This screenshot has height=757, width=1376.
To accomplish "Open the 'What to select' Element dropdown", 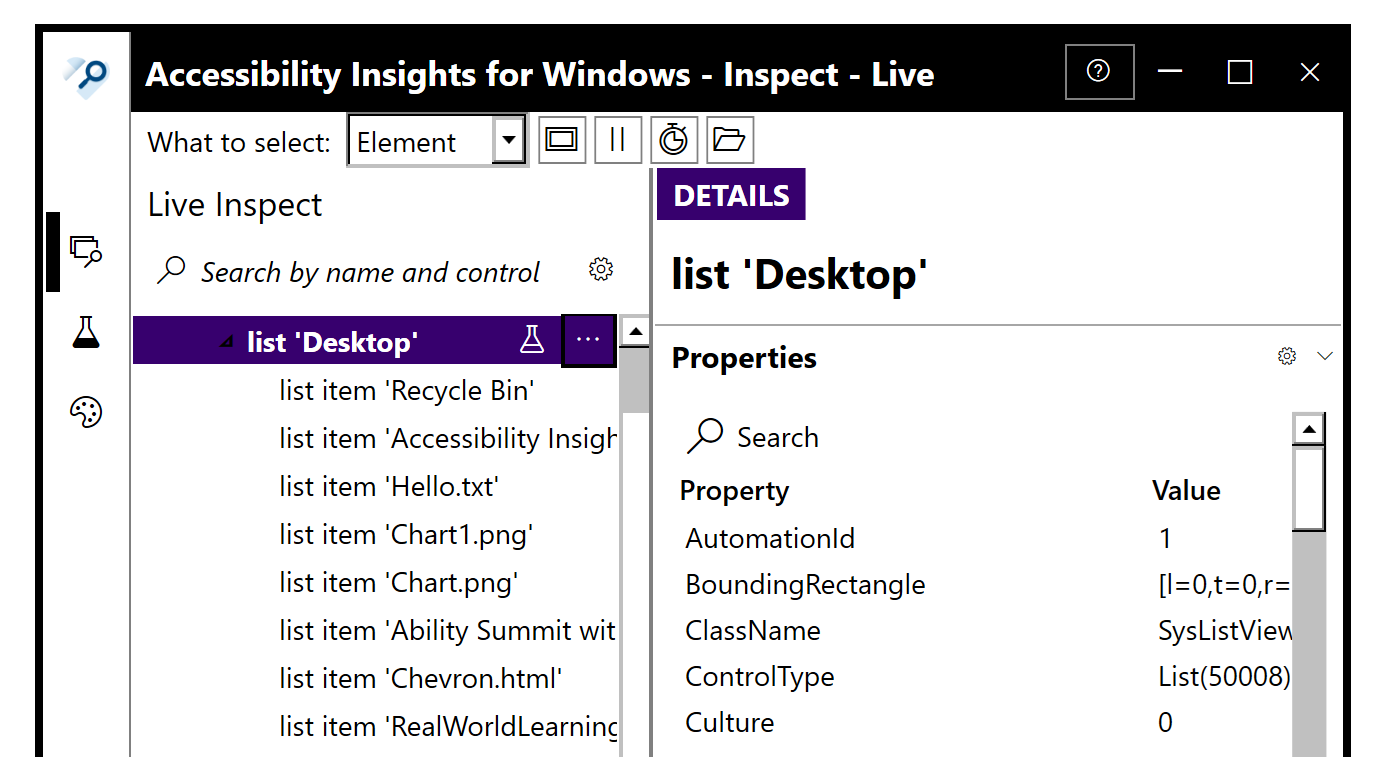I will 437,141.
